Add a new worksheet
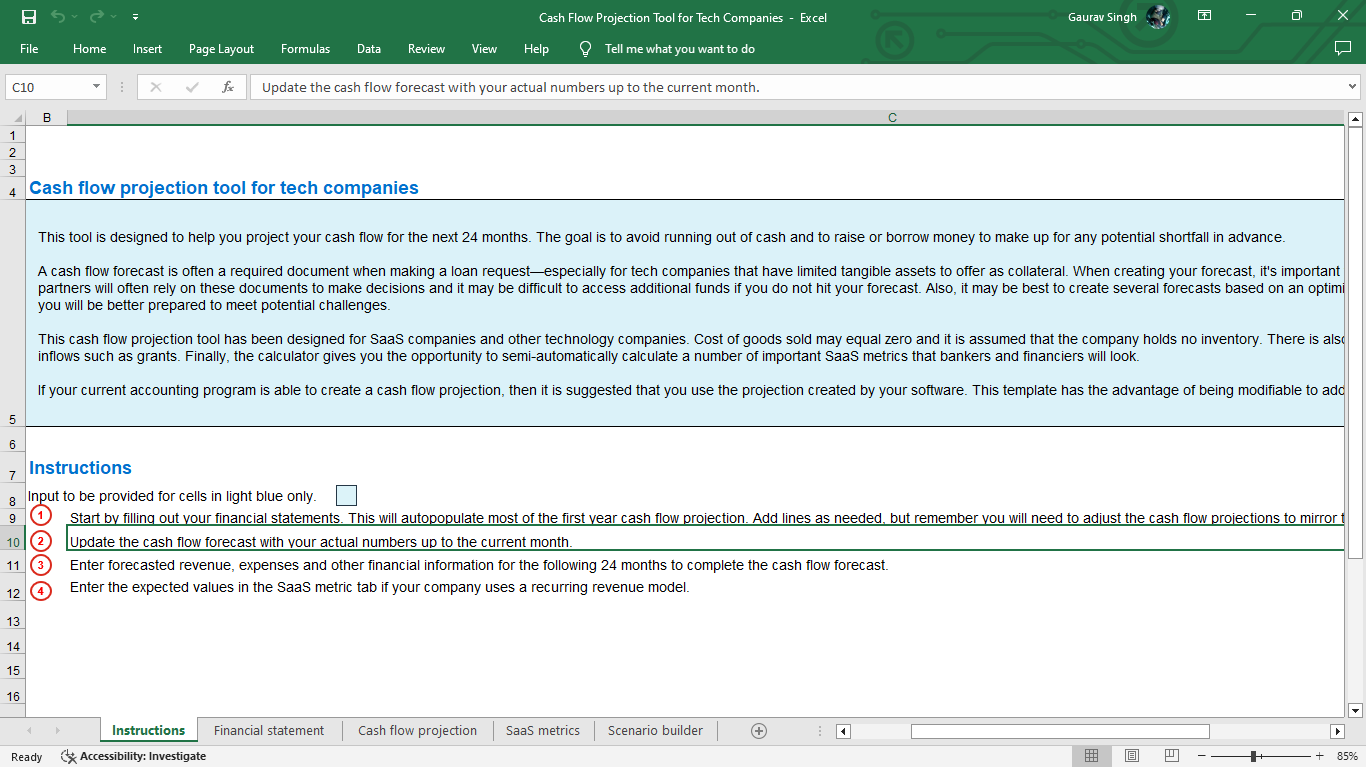Image resolution: width=1366 pixels, height=768 pixels. (759, 730)
